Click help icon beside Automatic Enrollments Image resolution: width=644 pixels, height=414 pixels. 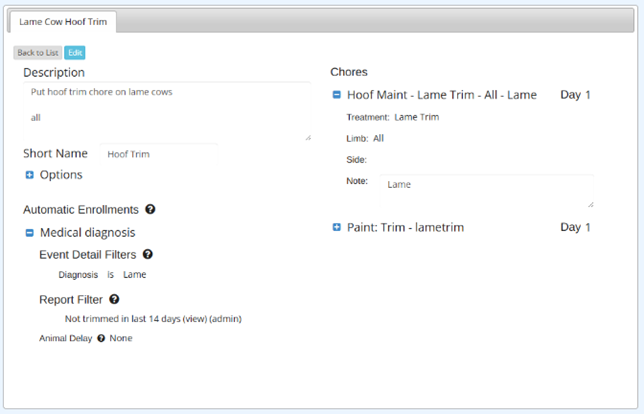pos(150,209)
